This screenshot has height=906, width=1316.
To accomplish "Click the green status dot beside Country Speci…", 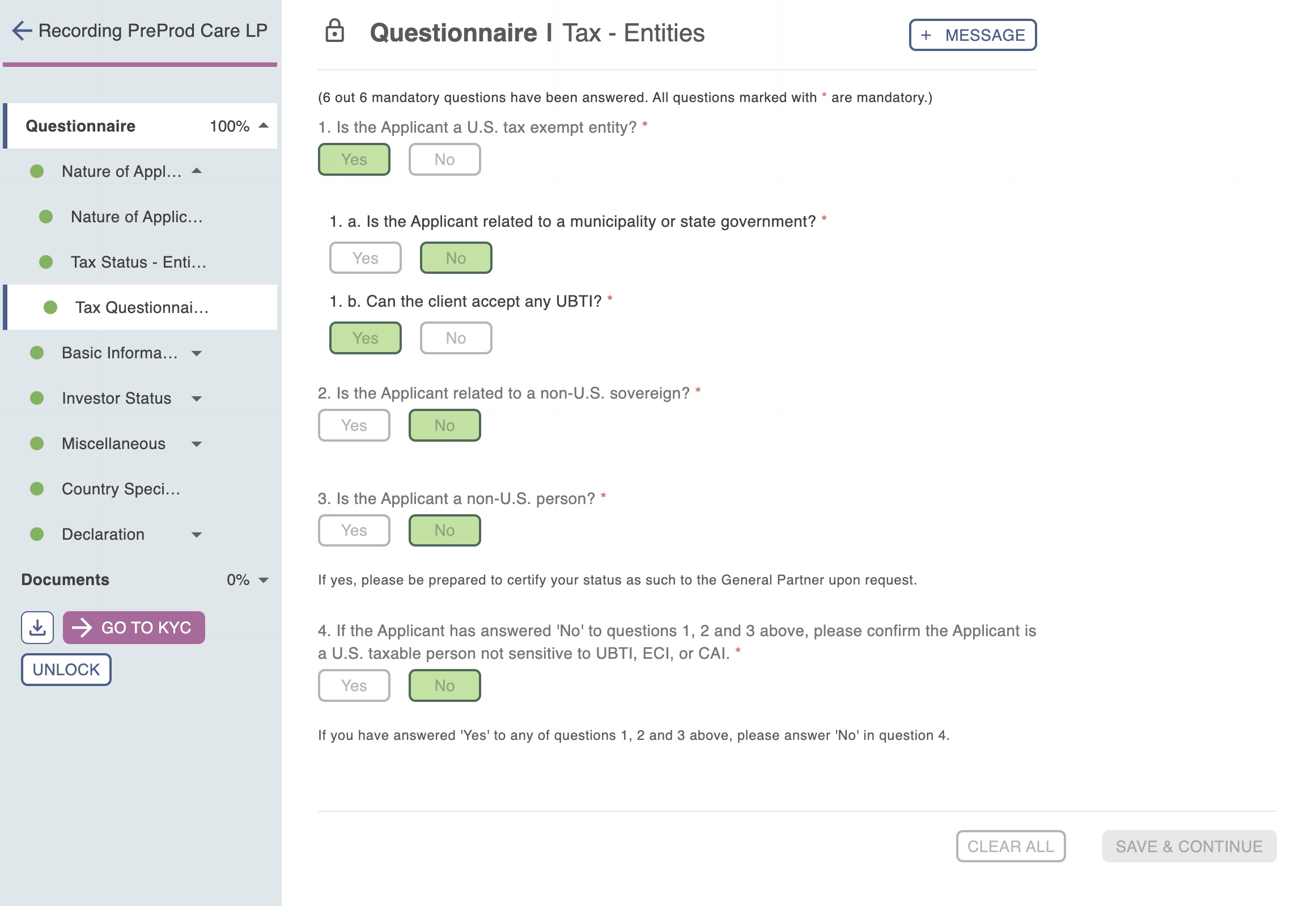I will 37,489.
